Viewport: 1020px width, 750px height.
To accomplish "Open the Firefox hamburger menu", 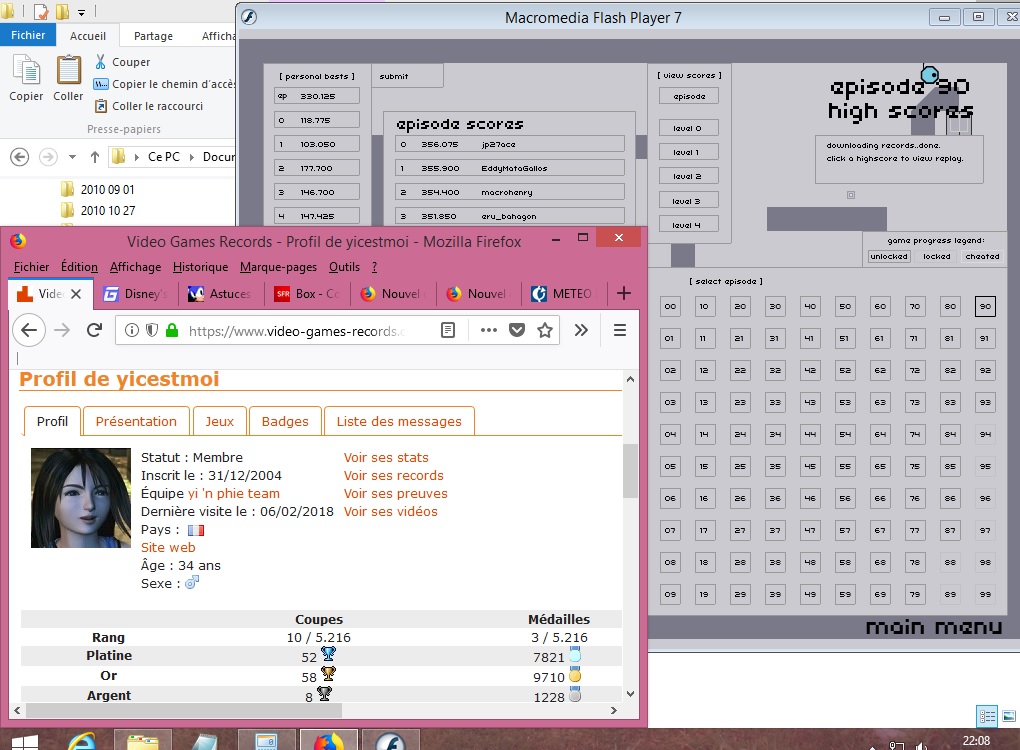I will [619, 330].
